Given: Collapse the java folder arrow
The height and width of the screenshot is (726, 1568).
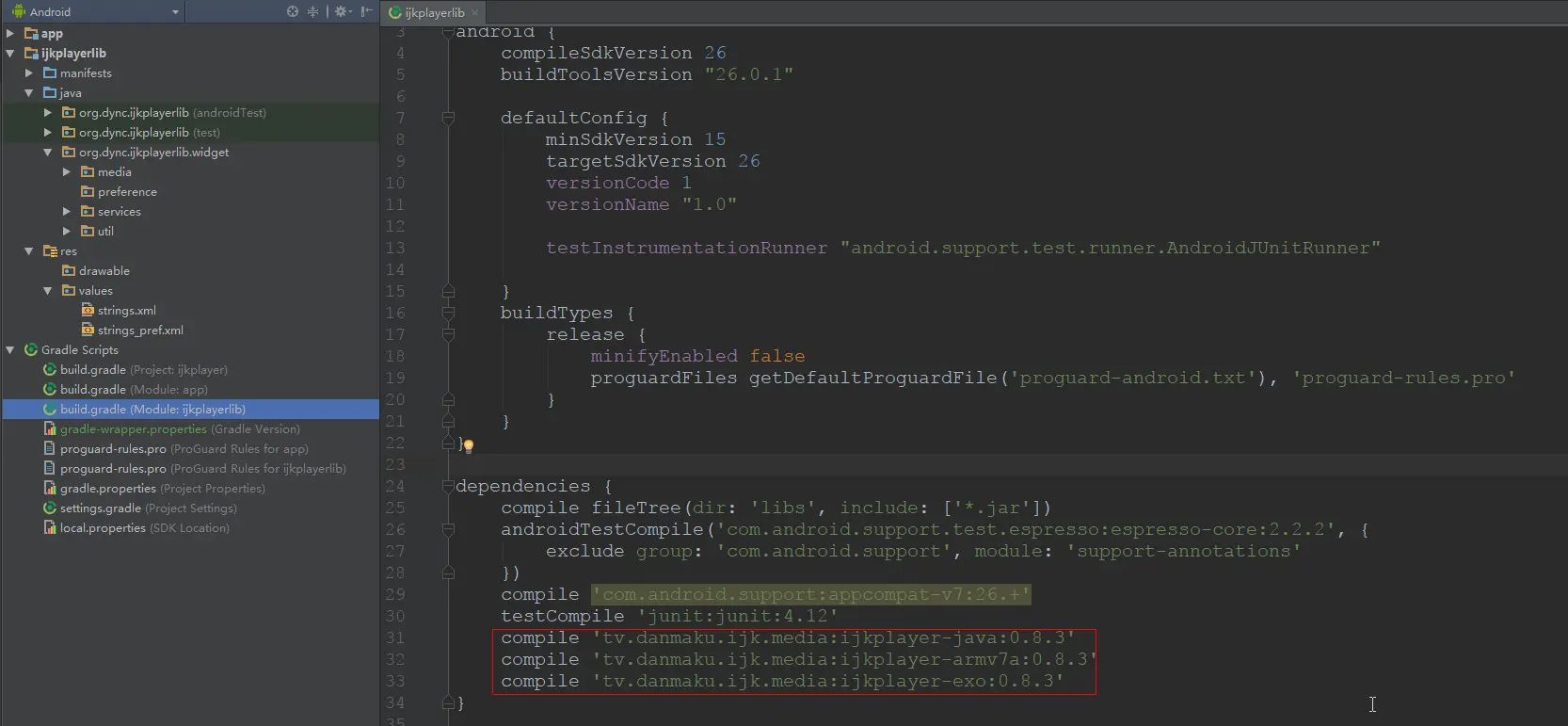Looking at the screenshot, I should tap(29, 92).
